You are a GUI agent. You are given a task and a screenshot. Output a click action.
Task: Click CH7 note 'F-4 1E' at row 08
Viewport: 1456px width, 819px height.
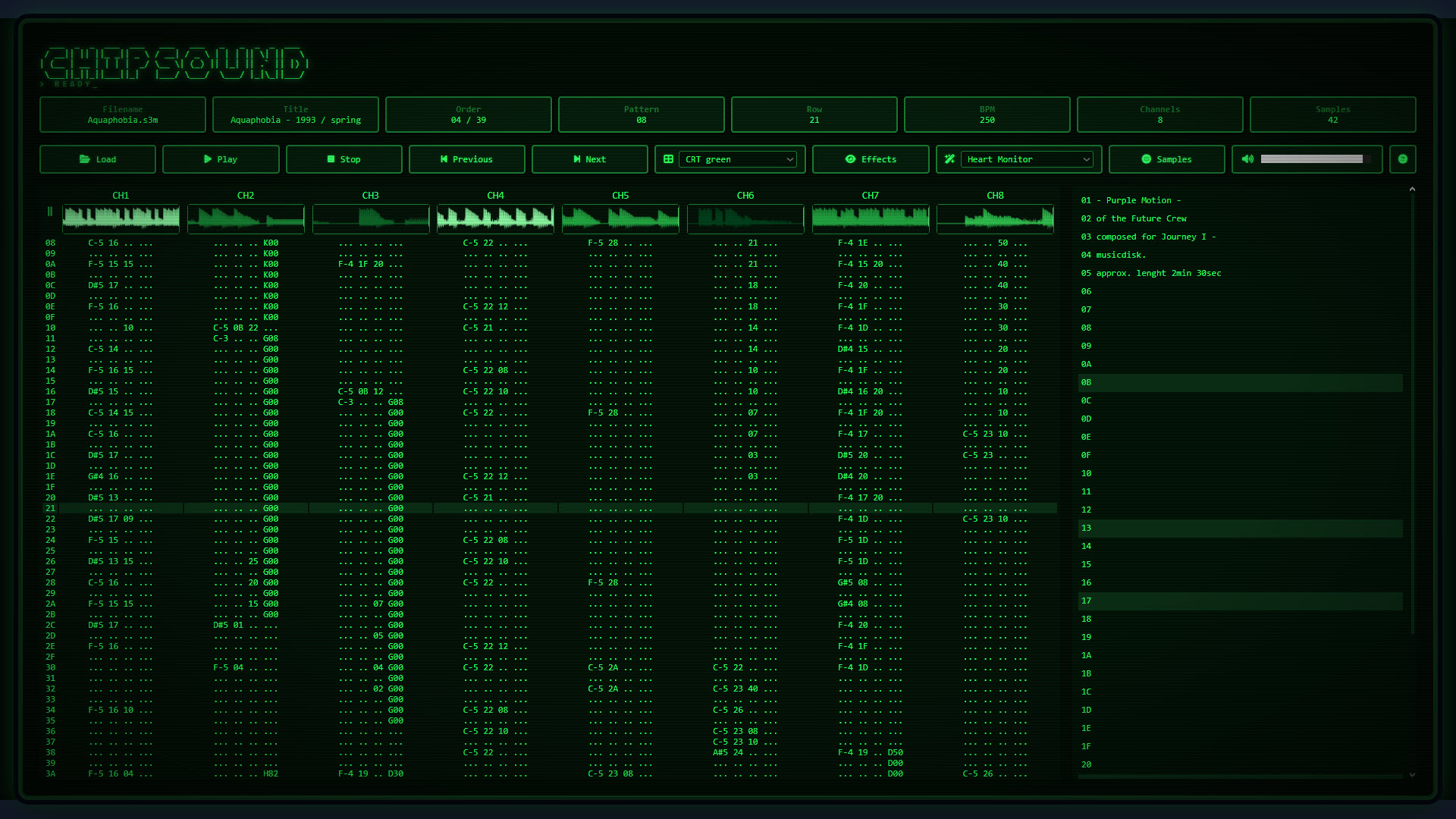(x=853, y=243)
